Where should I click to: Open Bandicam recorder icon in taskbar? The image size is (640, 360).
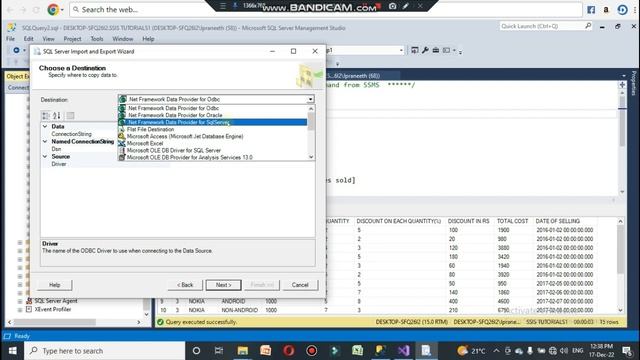coord(311,351)
